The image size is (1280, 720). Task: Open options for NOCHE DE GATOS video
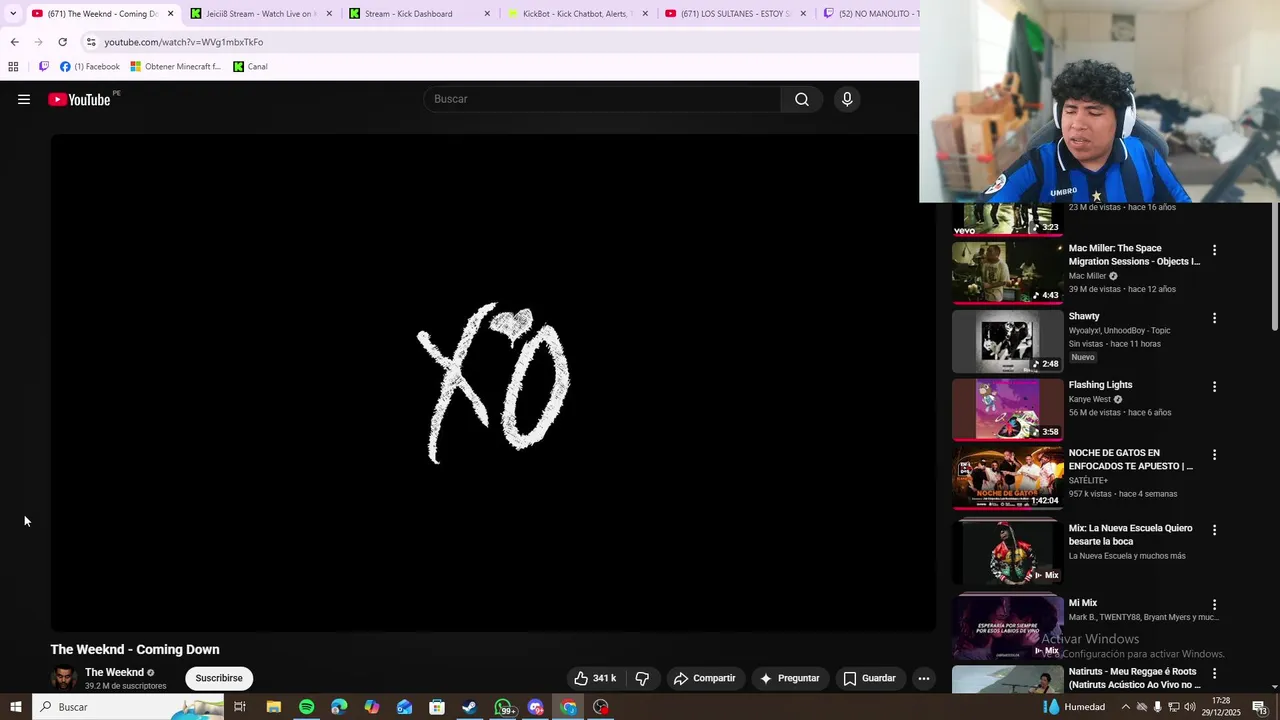click(x=1215, y=454)
